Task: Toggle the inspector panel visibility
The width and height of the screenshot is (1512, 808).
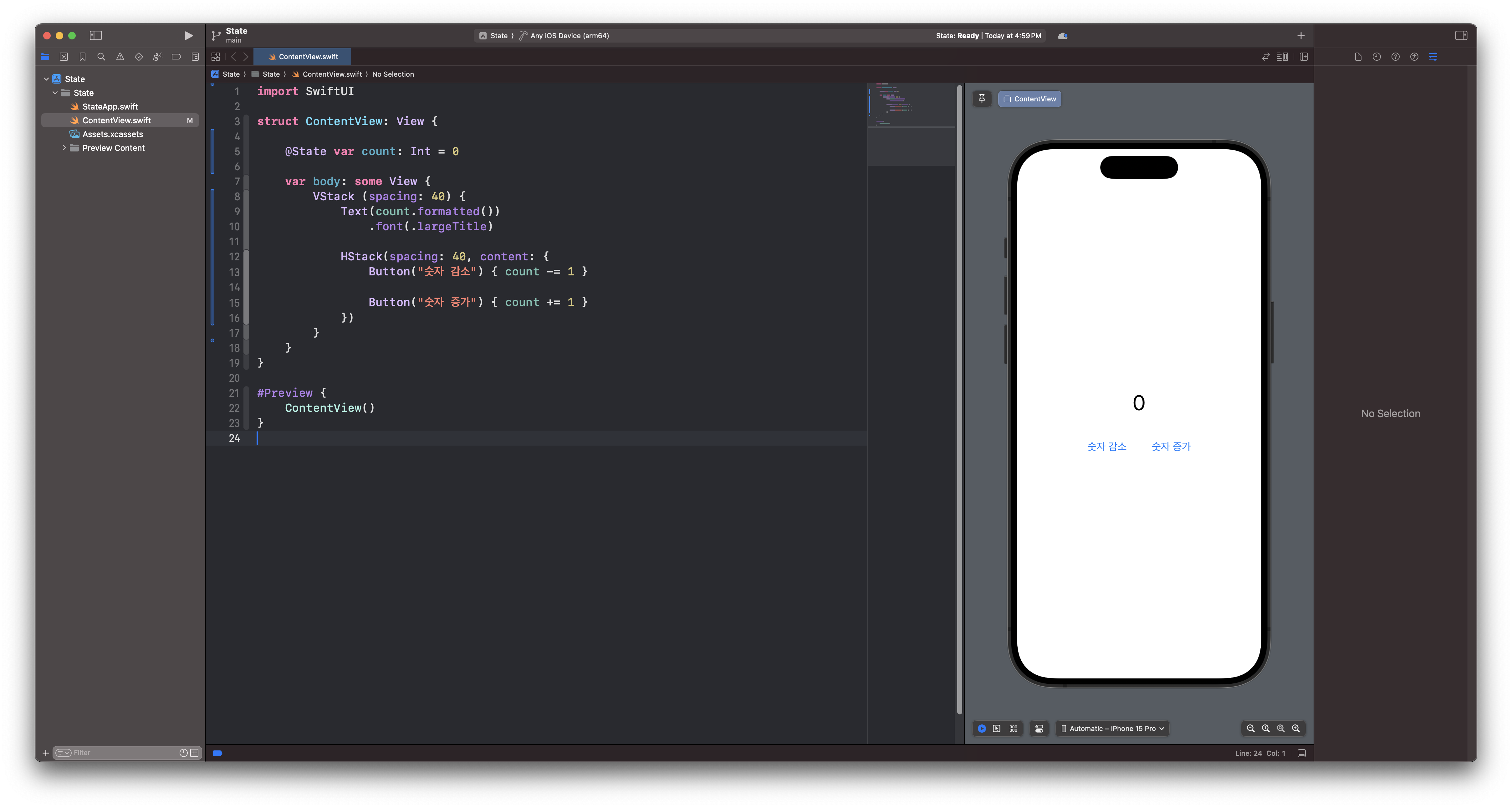Action: click(x=1461, y=36)
